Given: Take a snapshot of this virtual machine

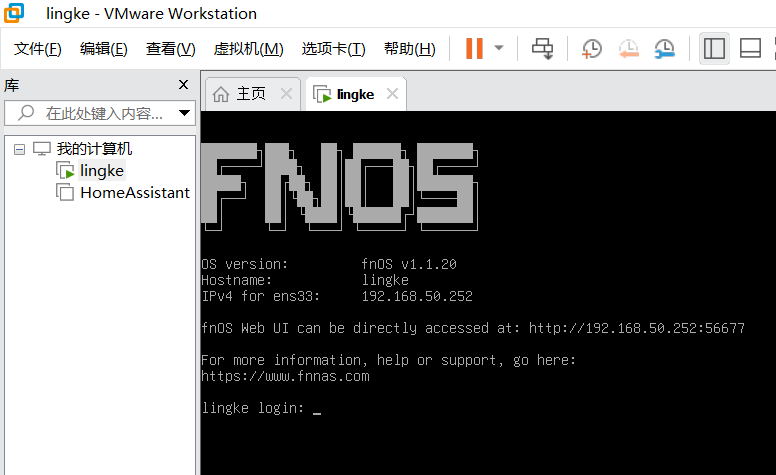Looking at the screenshot, I should (591, 48).
